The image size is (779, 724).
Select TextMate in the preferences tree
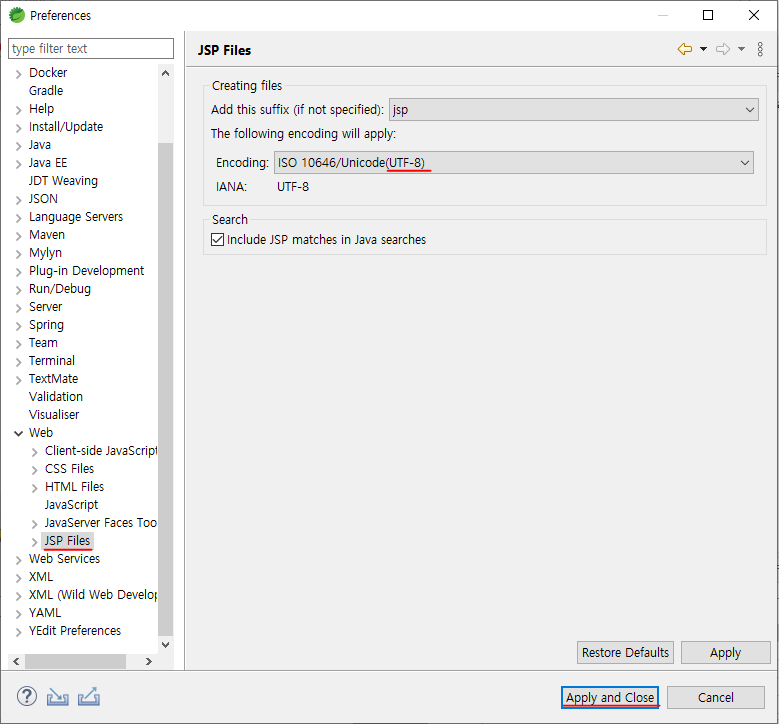pos(53,379)
